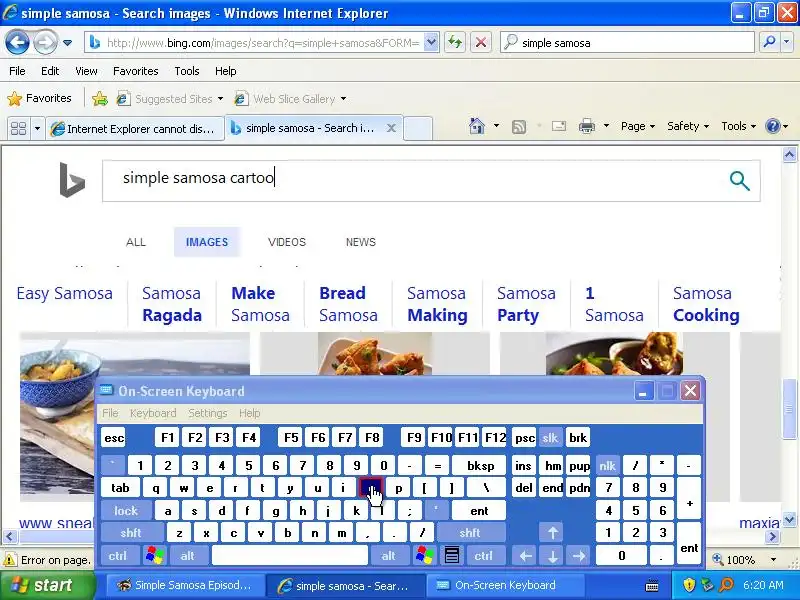Toggle the left alt key
The width and height of the screenshot is (800, 600).
click(188, 555)
